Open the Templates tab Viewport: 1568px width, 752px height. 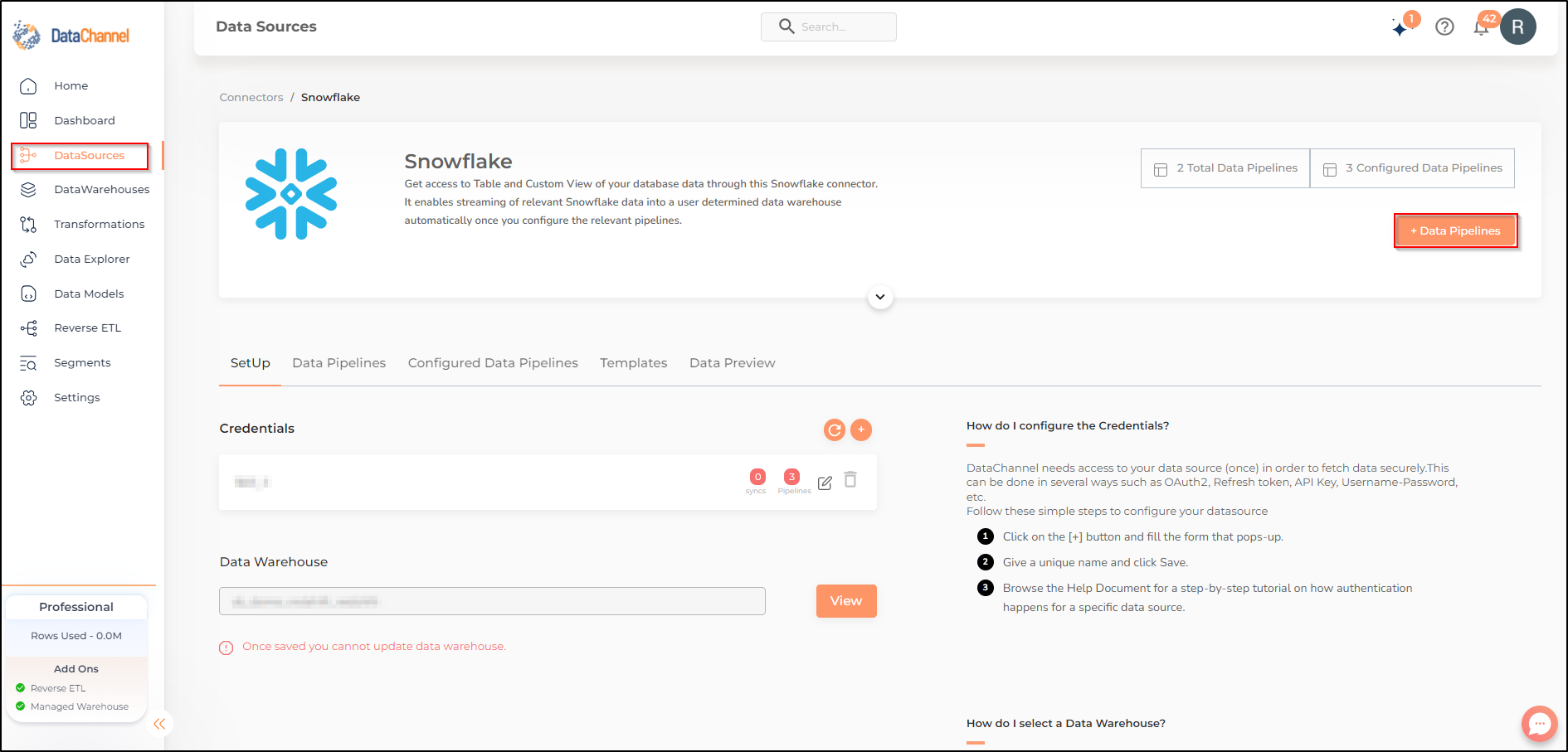click(x=634, y=363)
